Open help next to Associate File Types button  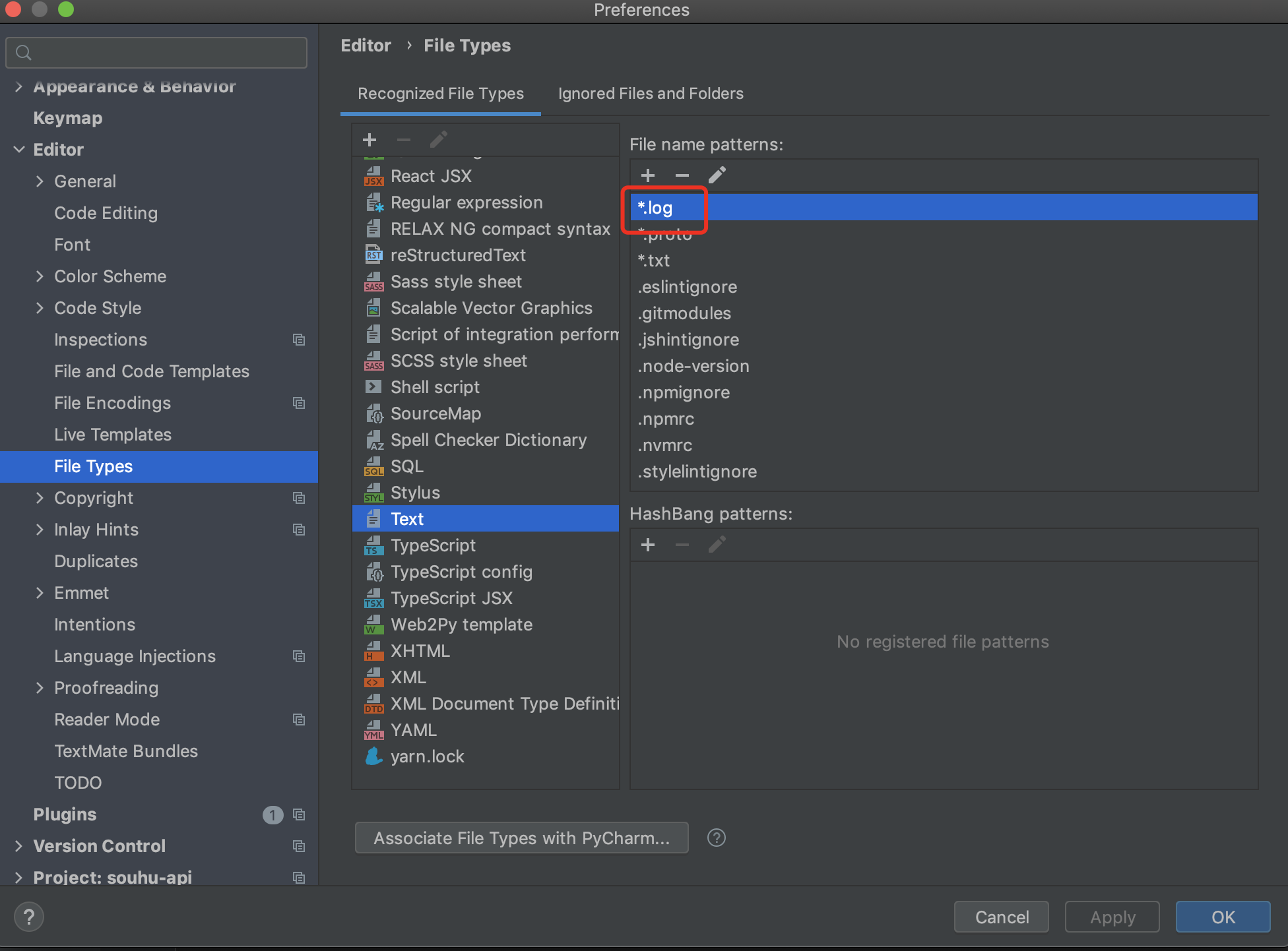point(716,838)
